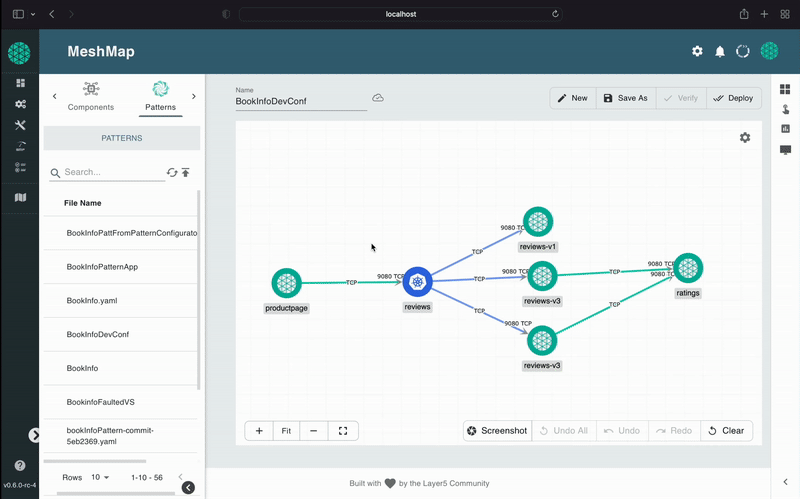
Task: Click the pattern list vertical scrollbar
Action: [200, 290]
